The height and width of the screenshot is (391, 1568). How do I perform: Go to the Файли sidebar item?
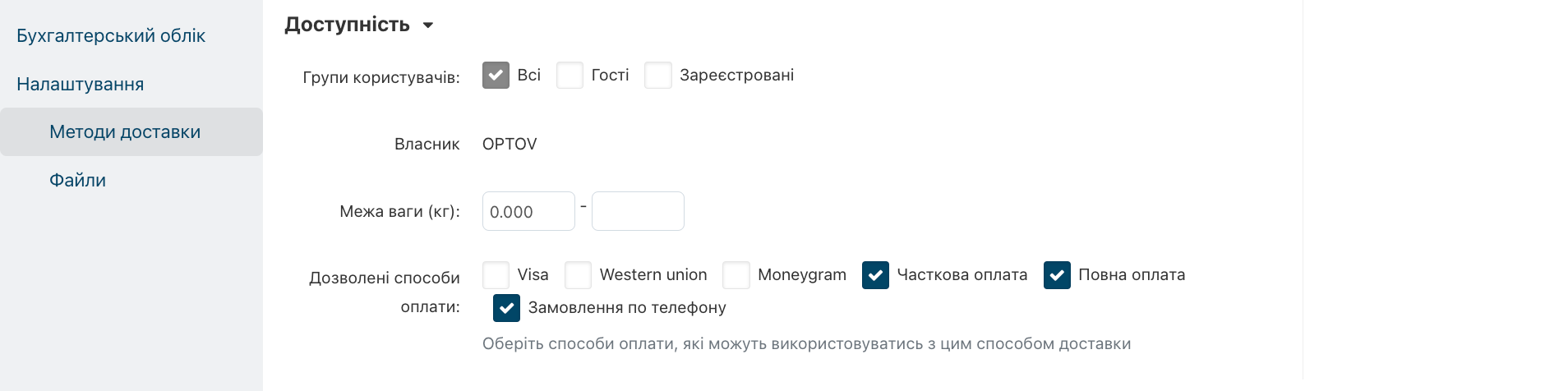[x=77, y=181]
